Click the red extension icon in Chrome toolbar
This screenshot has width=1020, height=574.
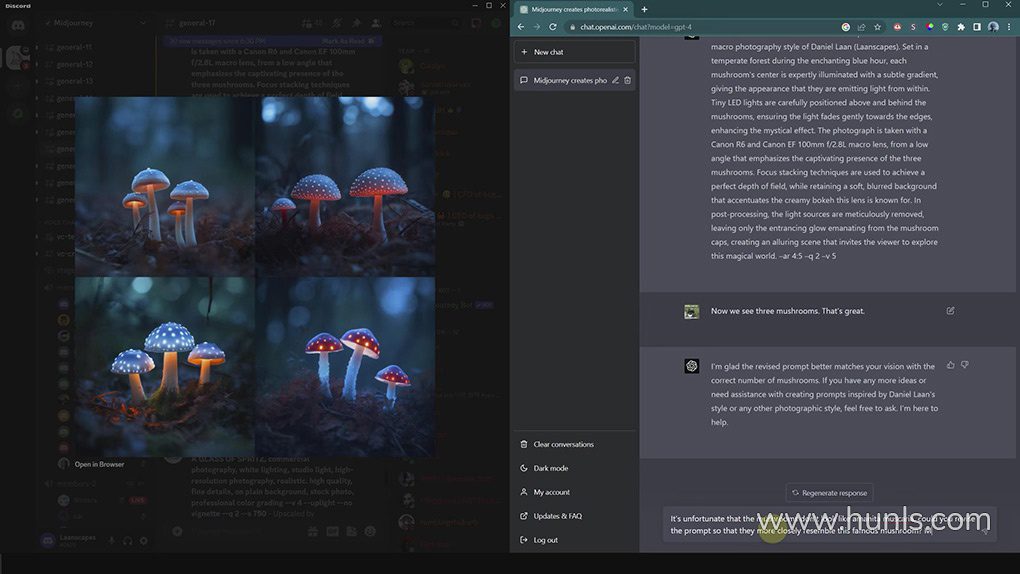click(897, 27)
